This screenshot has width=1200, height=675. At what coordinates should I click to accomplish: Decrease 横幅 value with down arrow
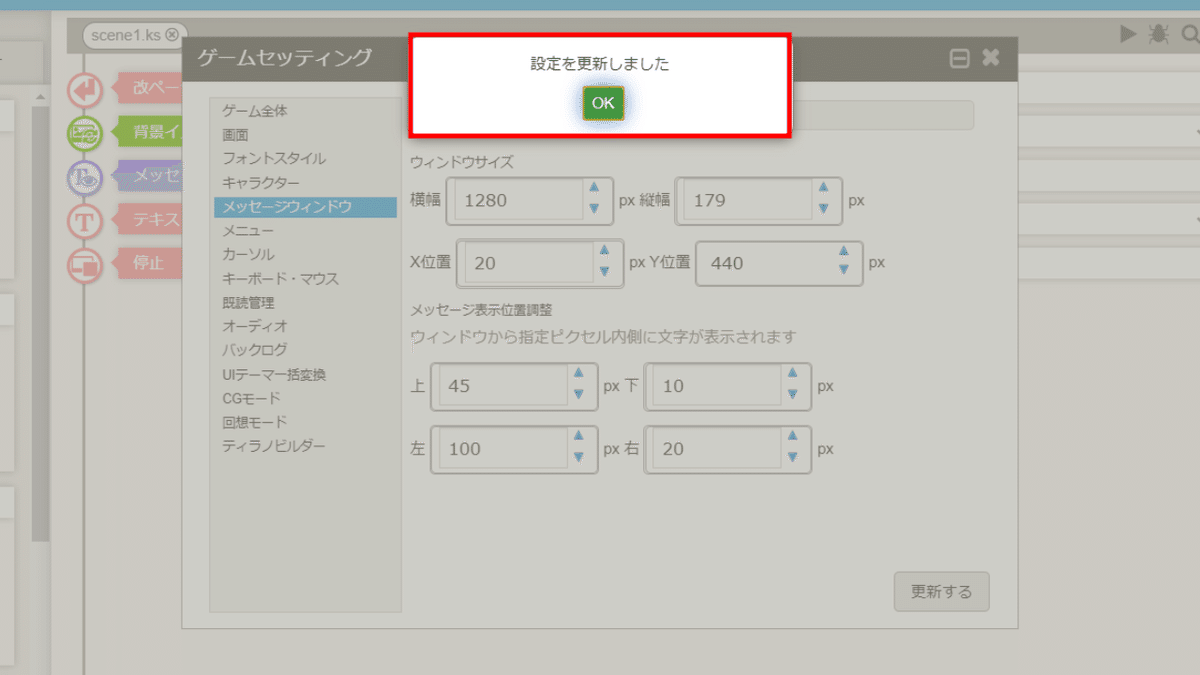coord(594,208)
